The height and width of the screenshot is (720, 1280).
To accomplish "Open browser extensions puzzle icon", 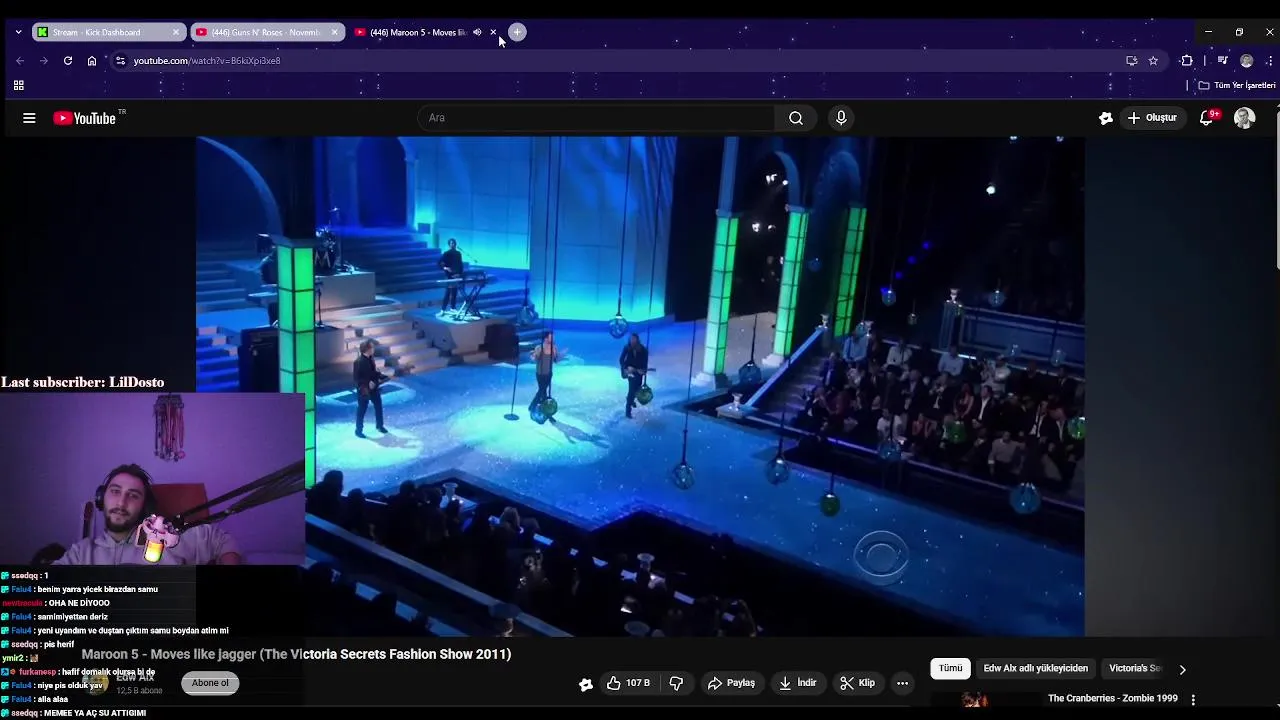I will (x=1187, y=61).
